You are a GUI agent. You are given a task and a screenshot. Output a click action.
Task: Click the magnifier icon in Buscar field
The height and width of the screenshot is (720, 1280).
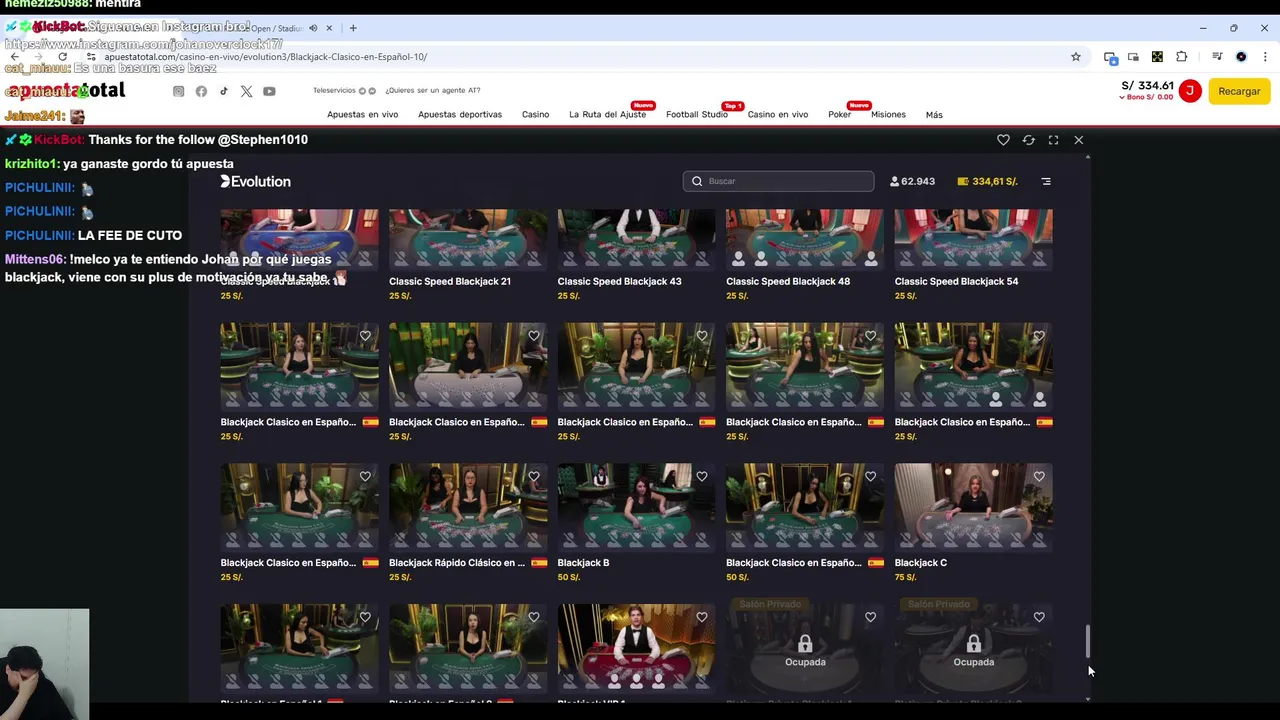click(697, 181)
